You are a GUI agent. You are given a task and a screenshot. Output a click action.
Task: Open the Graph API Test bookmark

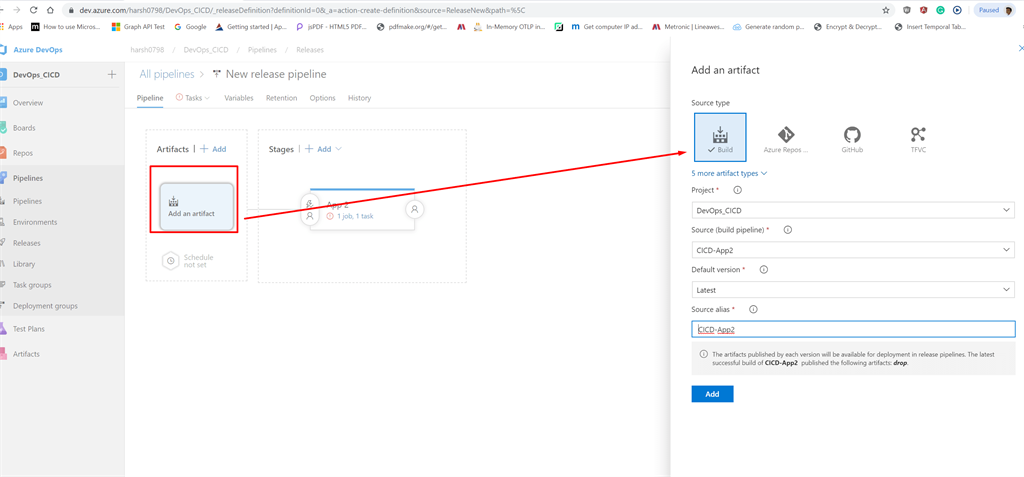138,27
